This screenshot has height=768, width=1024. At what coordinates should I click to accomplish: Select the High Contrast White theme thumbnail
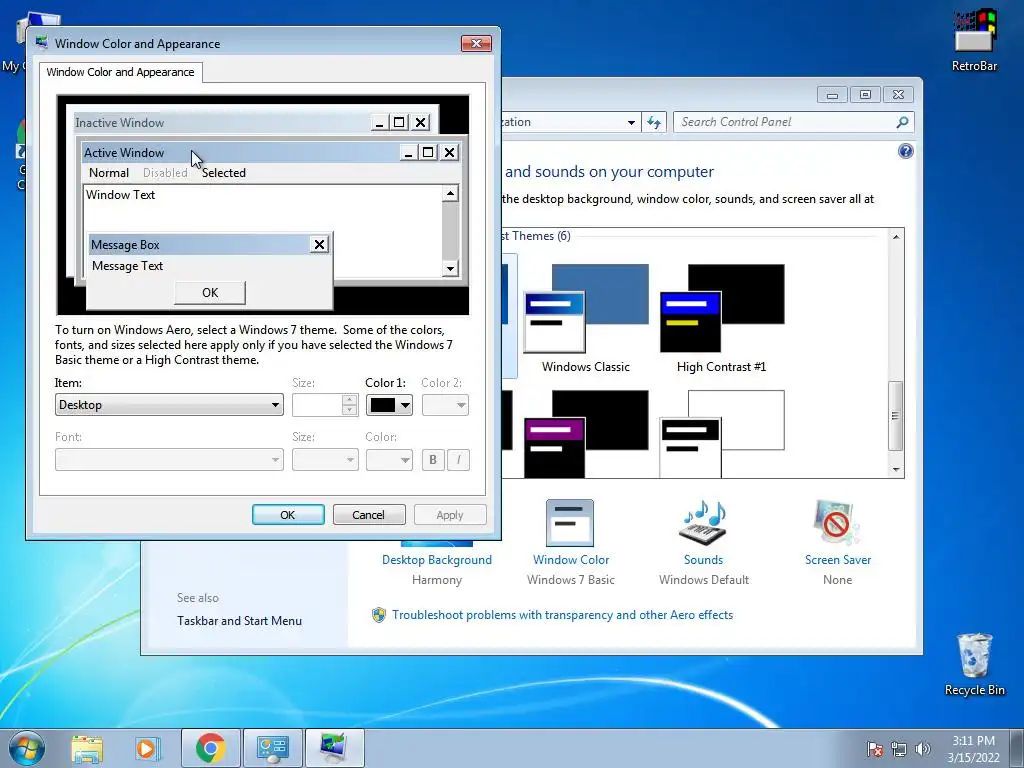(x=722, y=434)
